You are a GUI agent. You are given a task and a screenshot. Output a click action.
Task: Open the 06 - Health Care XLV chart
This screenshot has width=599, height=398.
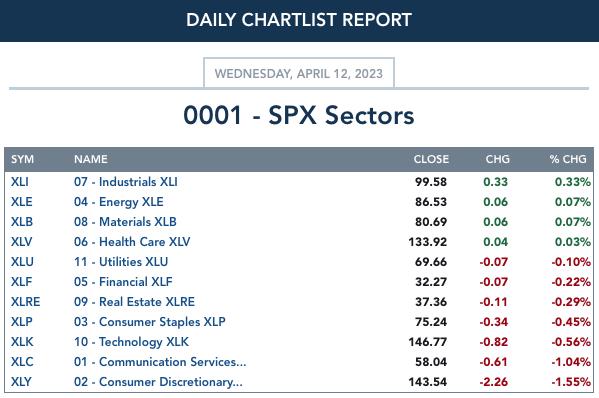point(132,242)
